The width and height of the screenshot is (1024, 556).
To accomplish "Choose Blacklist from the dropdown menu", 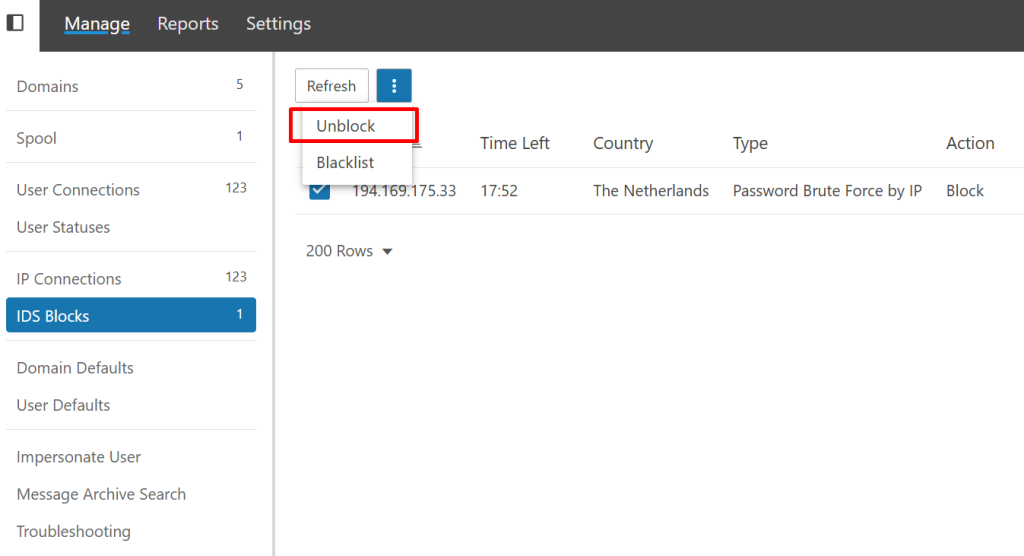I will click(345, 162).
